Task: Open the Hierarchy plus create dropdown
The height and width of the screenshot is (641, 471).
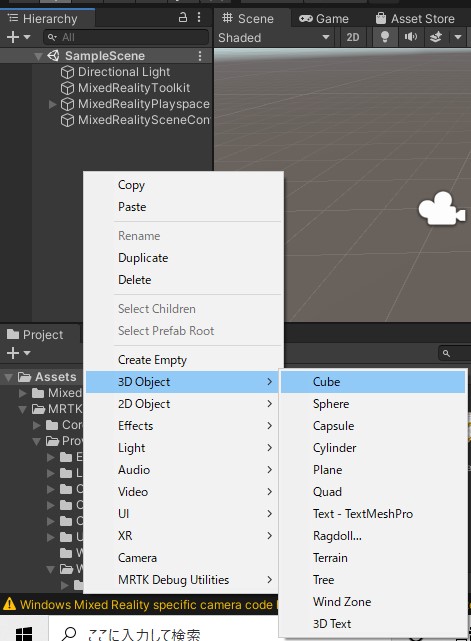Action: coord(18,37)
